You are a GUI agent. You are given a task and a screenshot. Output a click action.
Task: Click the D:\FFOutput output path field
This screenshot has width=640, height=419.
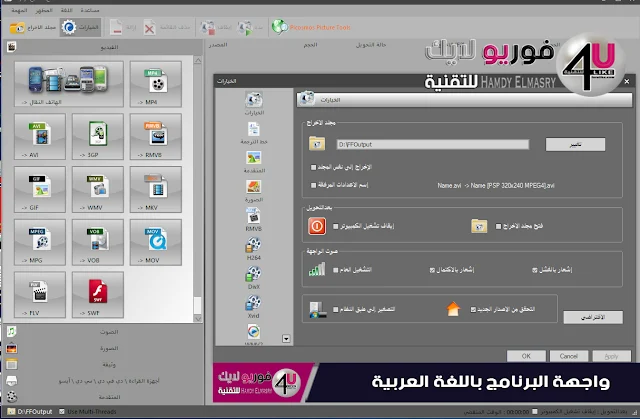click(432, 144)
